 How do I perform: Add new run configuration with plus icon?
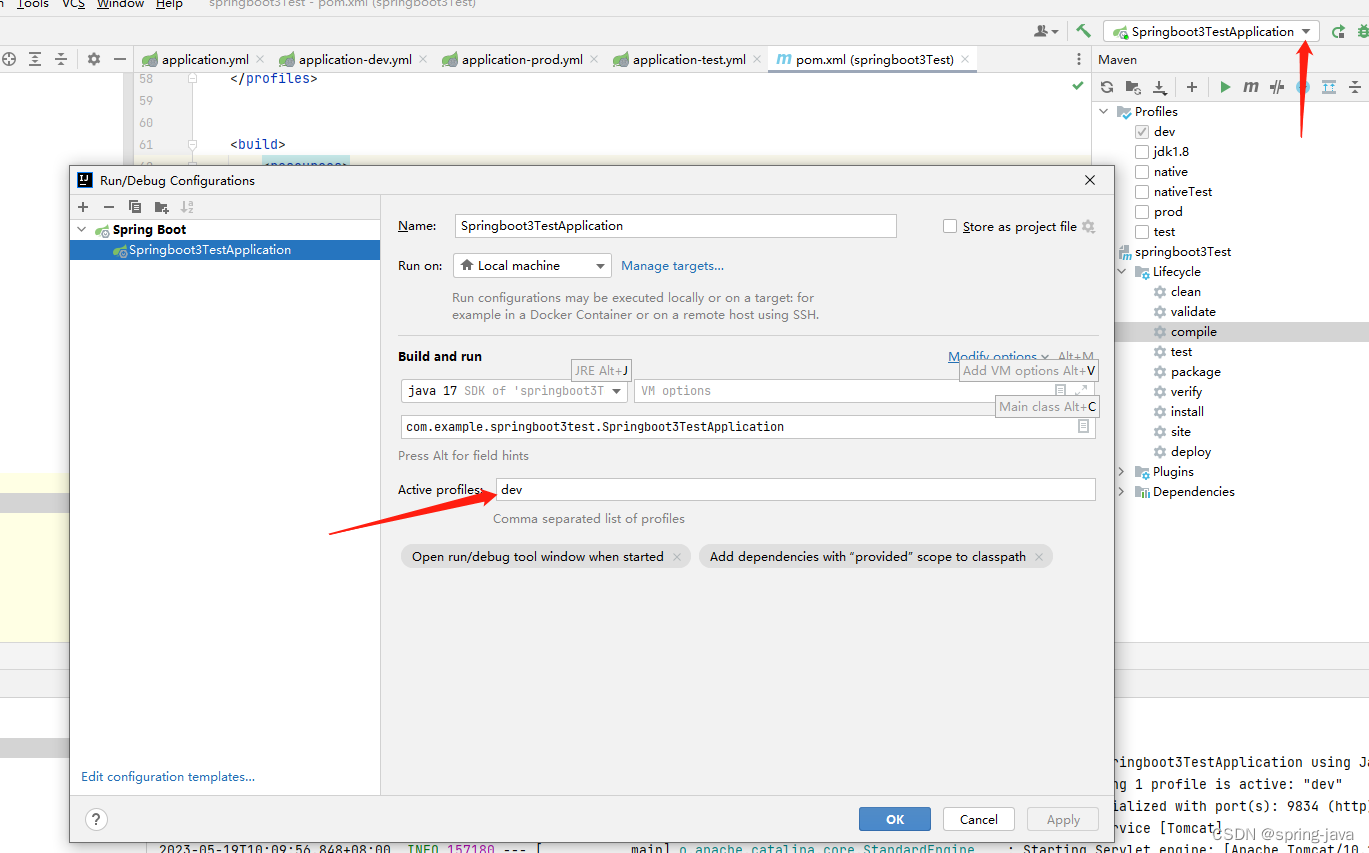(83, 207)
